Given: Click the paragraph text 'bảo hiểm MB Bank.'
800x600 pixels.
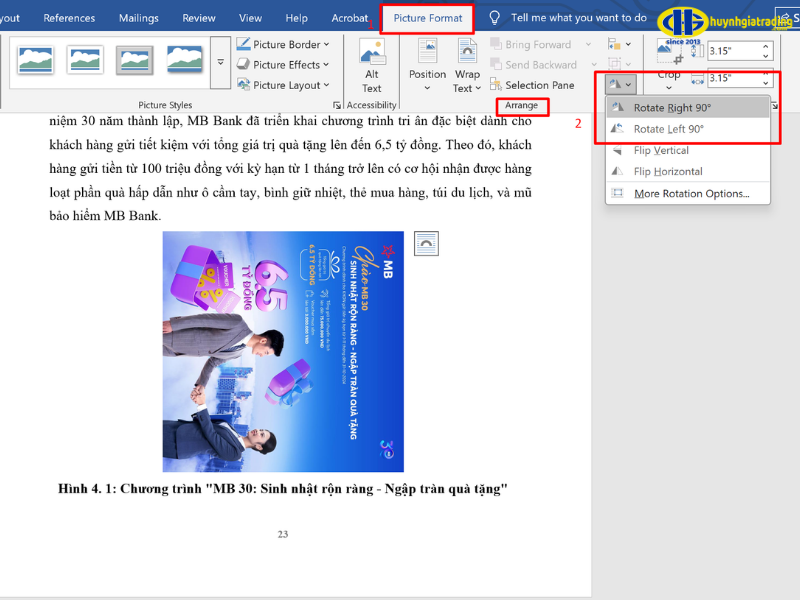Looking at the screenshot, I should pos(105,216).
